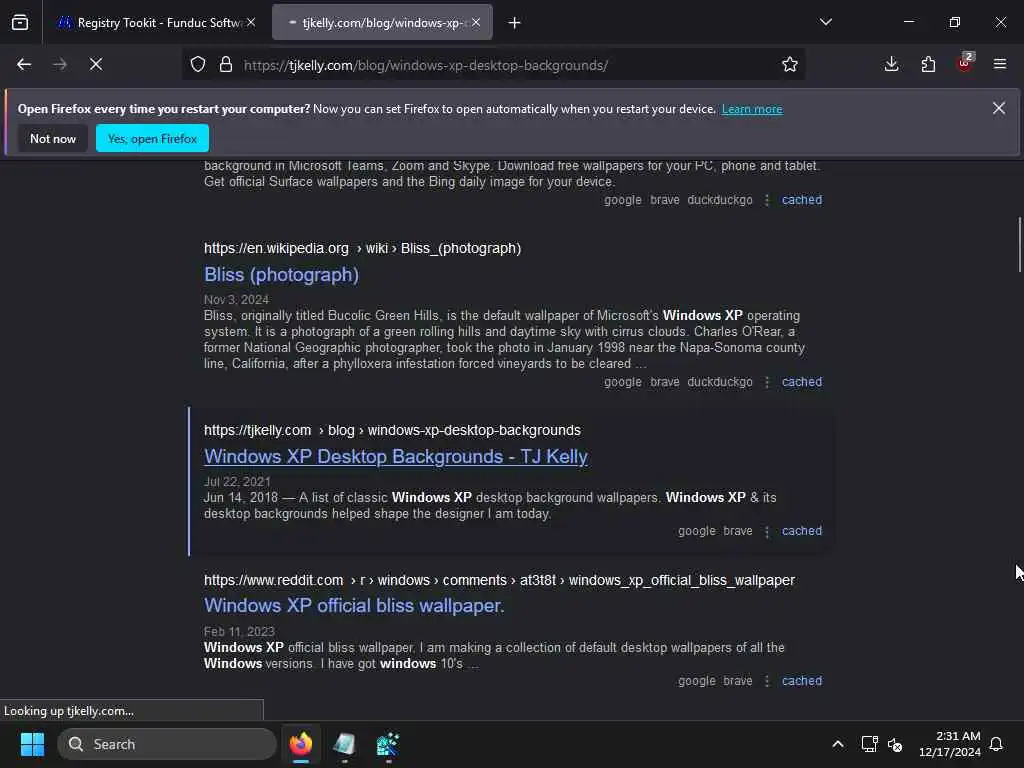Screen dimensions: 1024x768
Task: Expand more options for the reddit result
Action: 767,681
